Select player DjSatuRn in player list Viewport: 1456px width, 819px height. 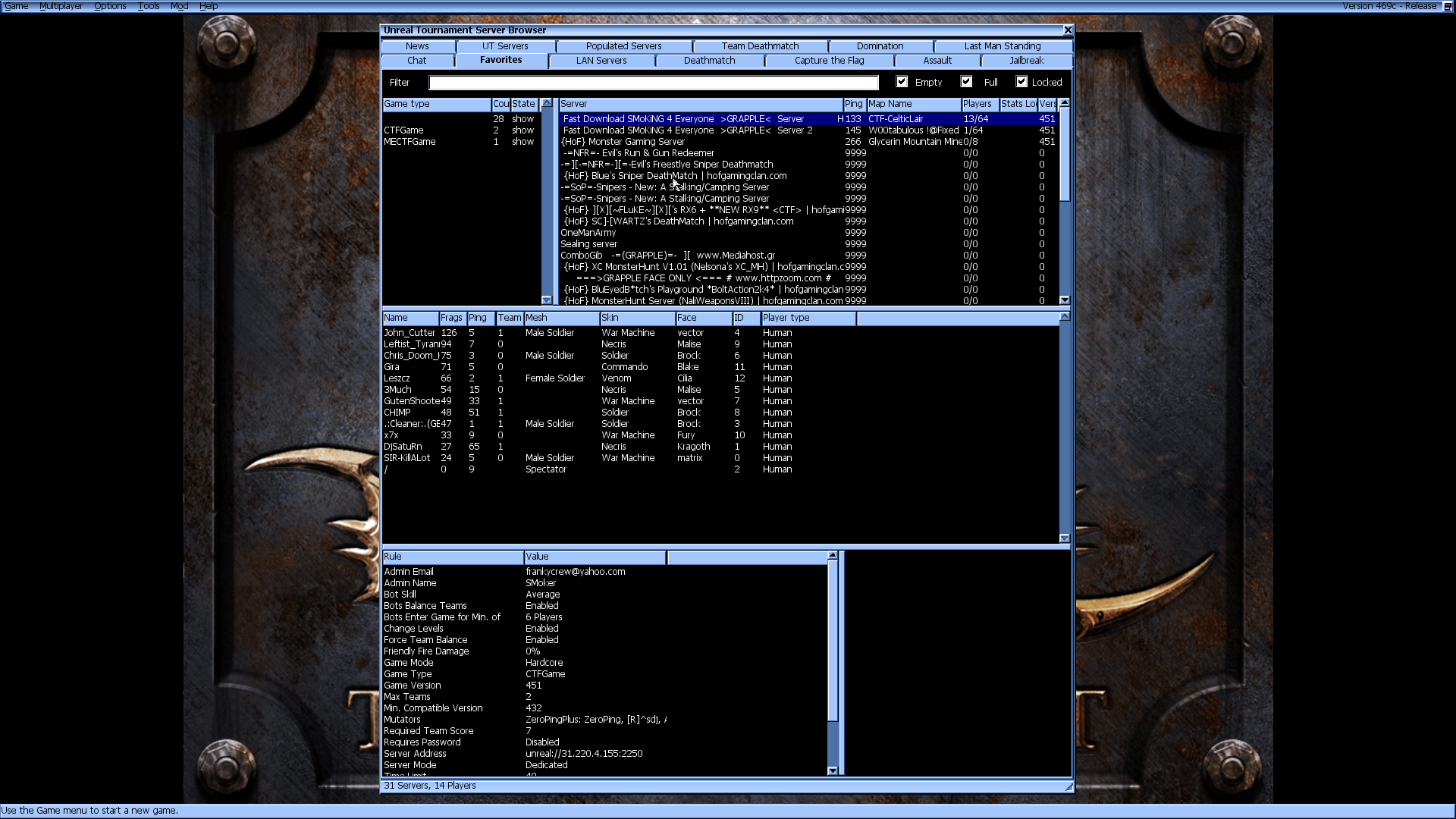click(x=720, y=447)
